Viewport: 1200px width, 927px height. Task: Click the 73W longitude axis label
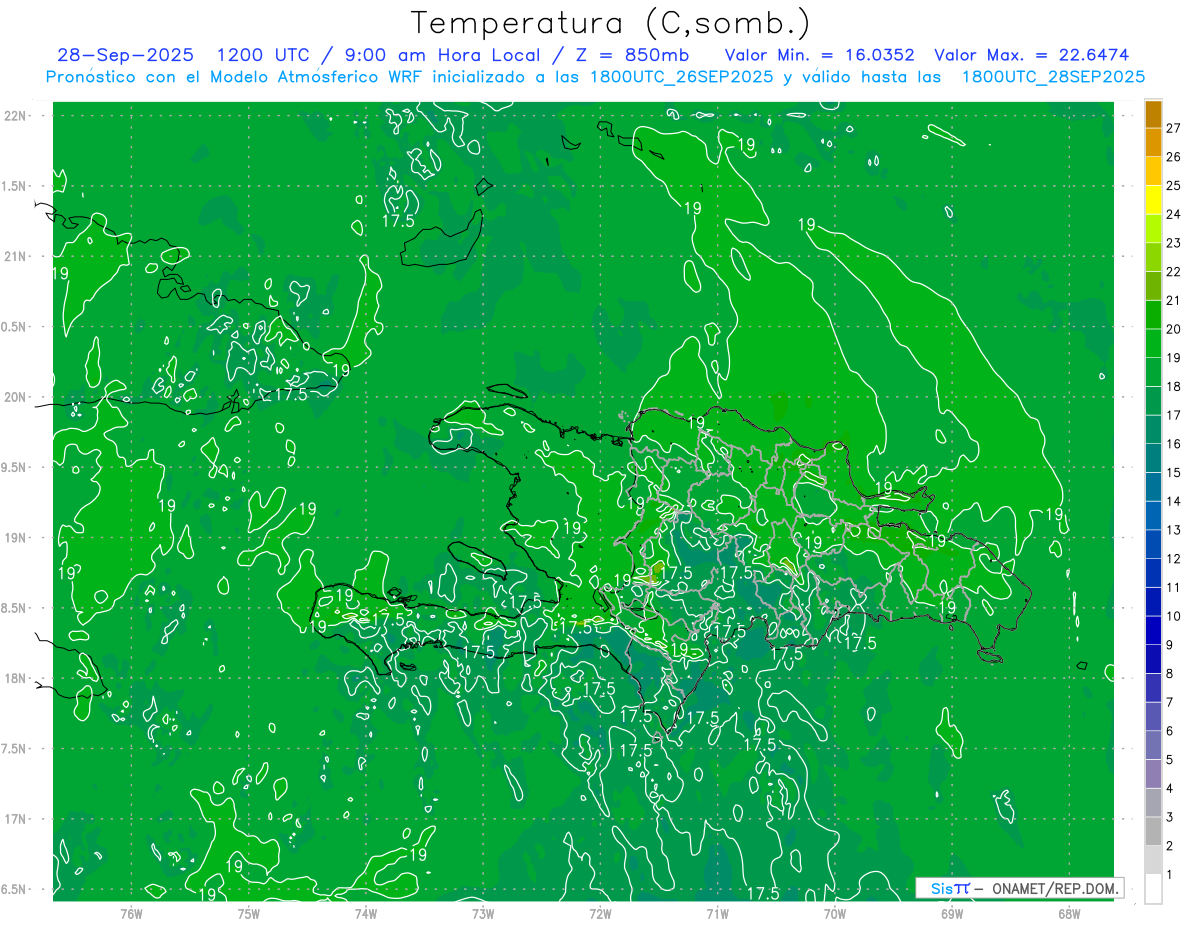pyautogui.click(x=483, y=913)
